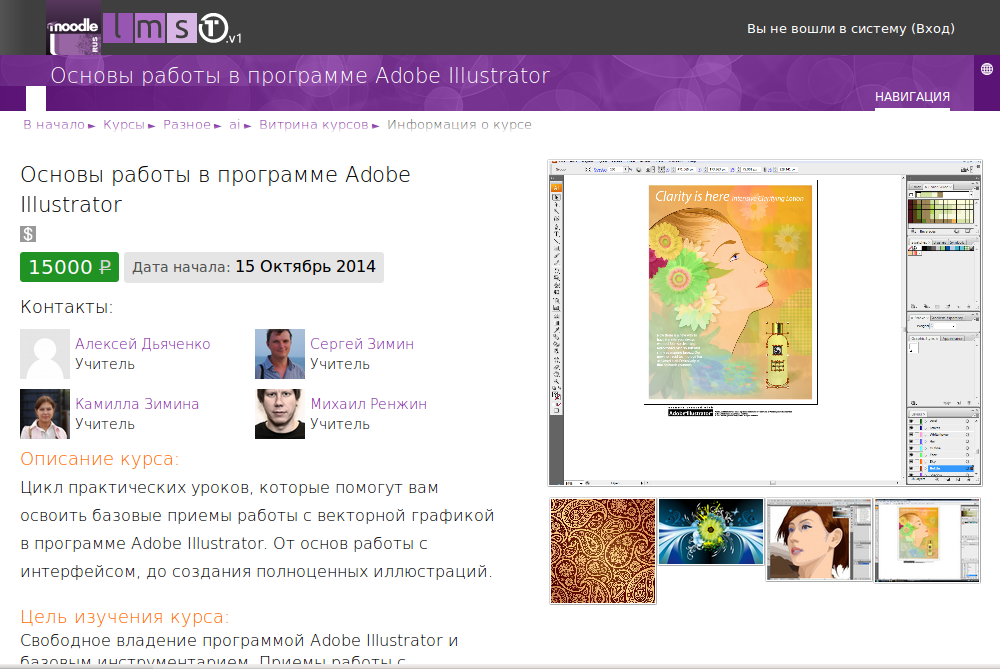This screenshot has height=669, width=1000.
Task: Go to the "В начало" breadcrumb
Action: 54,125
